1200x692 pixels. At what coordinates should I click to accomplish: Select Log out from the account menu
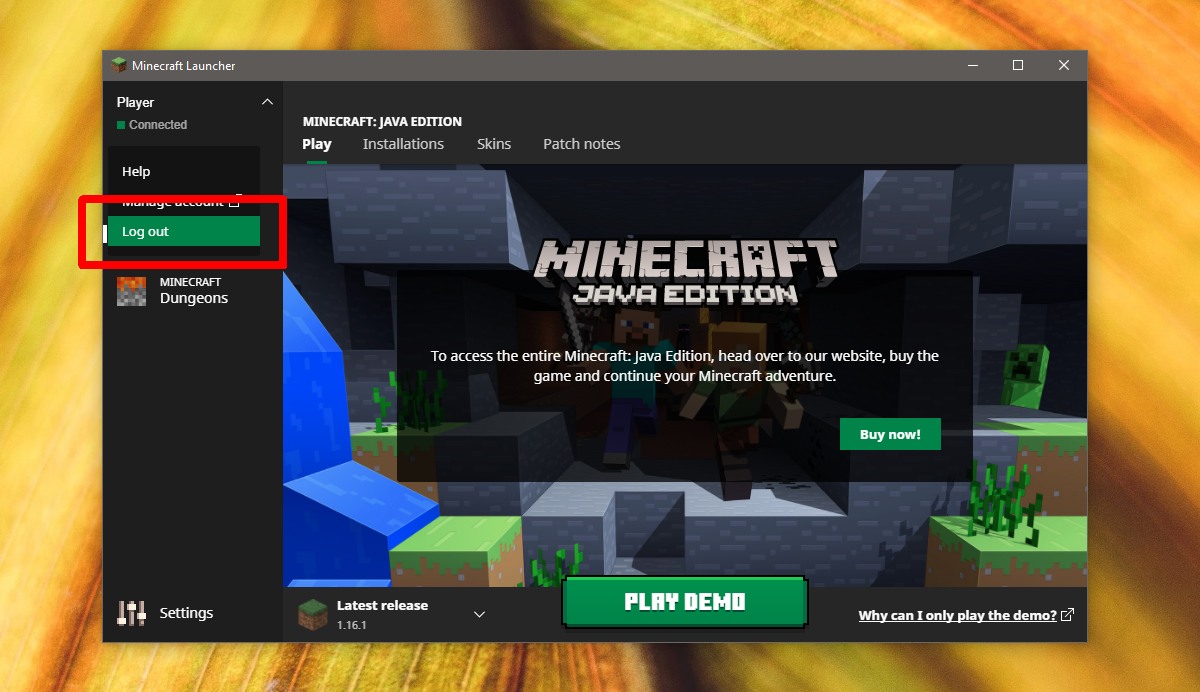184,231
